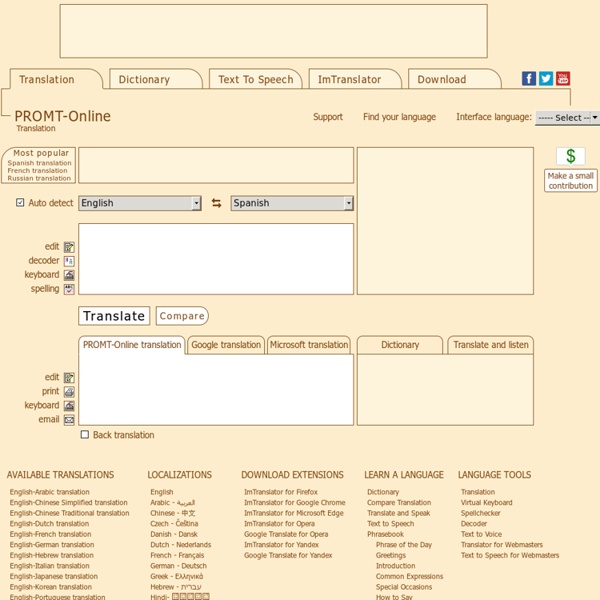Open the Spanish target language dropdown
The image size is (600, 600).
(x=291, y=203)
